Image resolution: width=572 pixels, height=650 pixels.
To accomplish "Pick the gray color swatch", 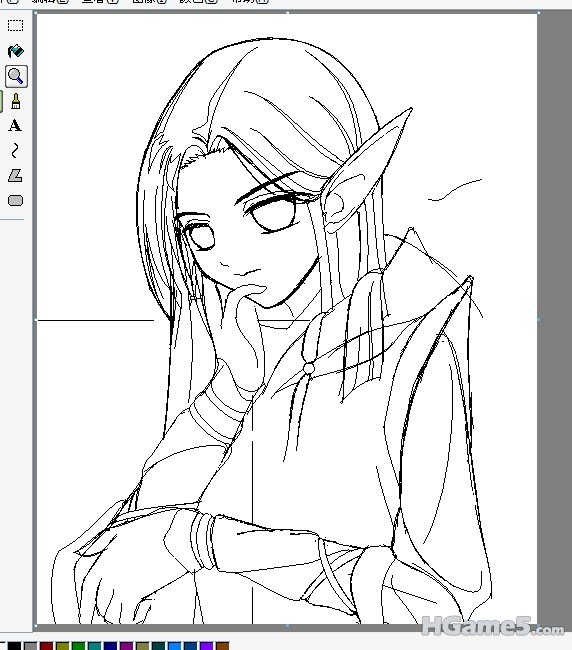I will (x=31, y=646).
